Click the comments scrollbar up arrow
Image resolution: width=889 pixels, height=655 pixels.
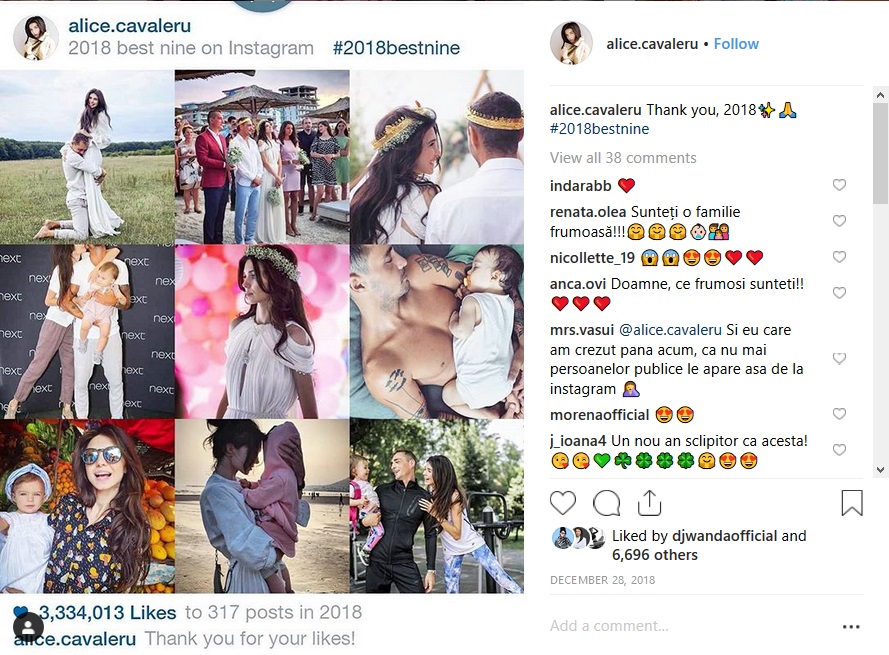(x=880, y=95)
